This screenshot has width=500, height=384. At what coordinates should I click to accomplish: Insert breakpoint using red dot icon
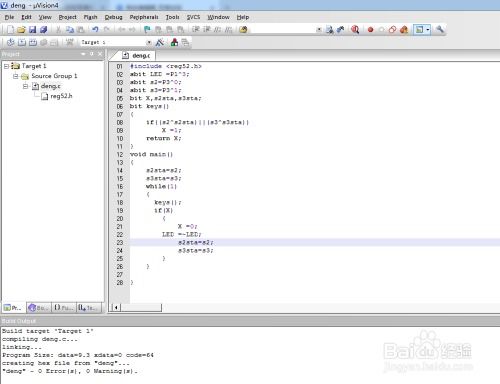370,30
